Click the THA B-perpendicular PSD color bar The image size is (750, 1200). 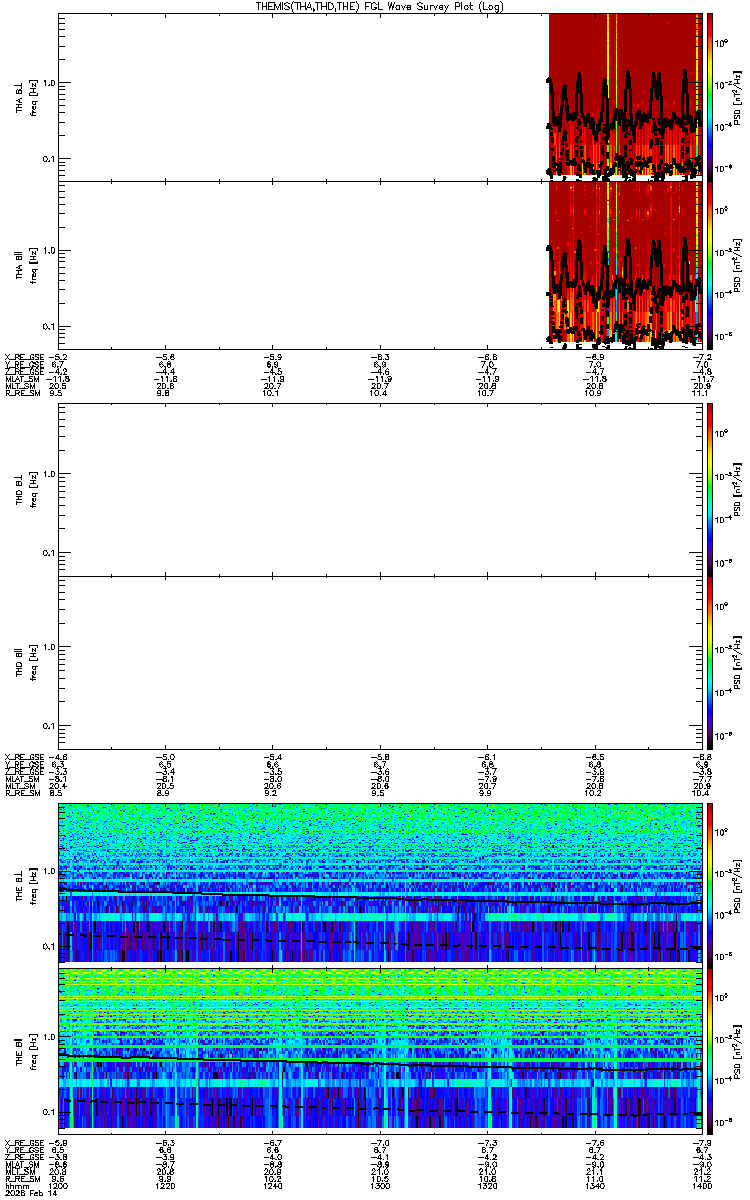(x=710, y=96)
